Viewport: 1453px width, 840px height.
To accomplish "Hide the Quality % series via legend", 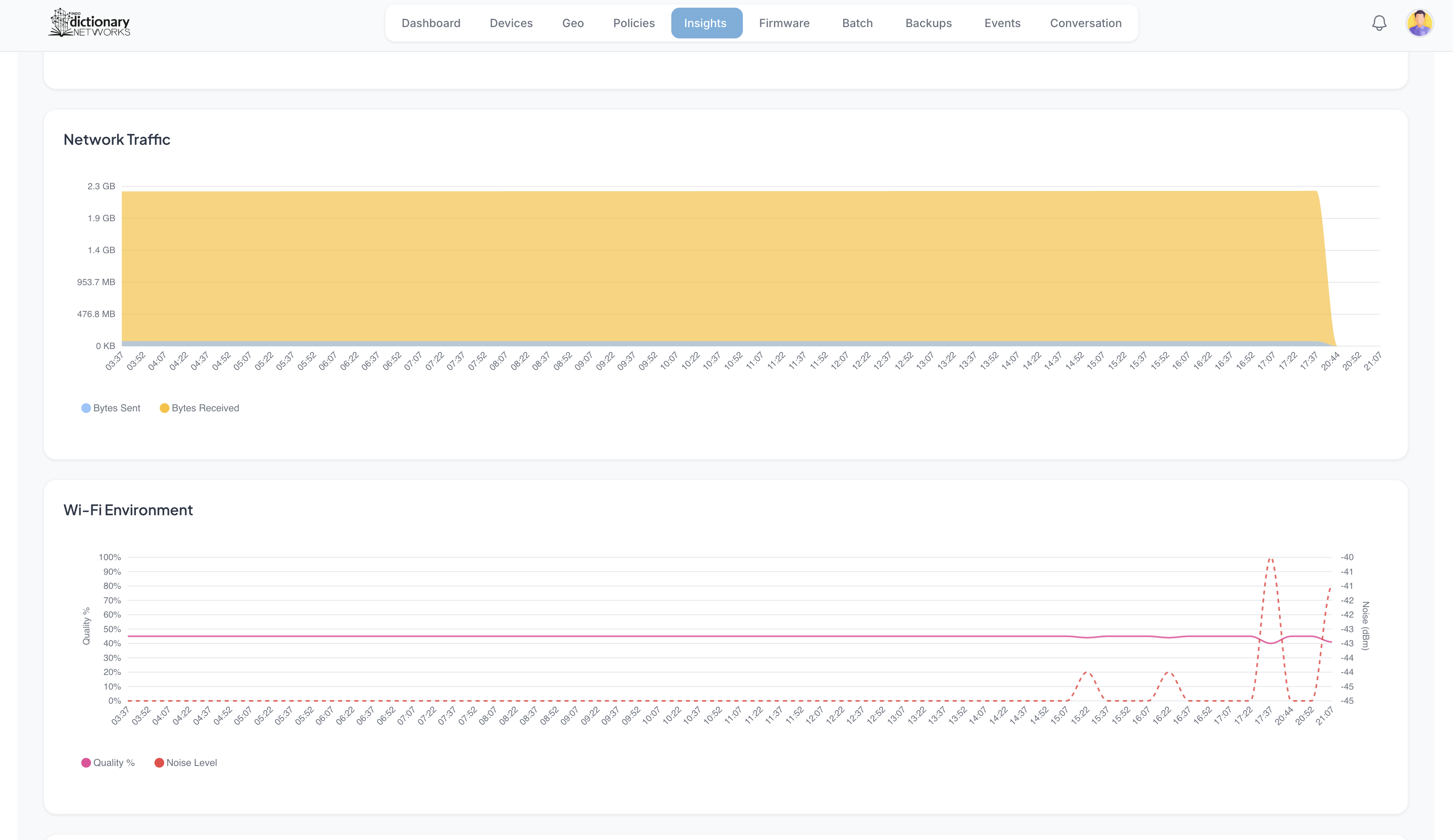I will click(108, 763).
